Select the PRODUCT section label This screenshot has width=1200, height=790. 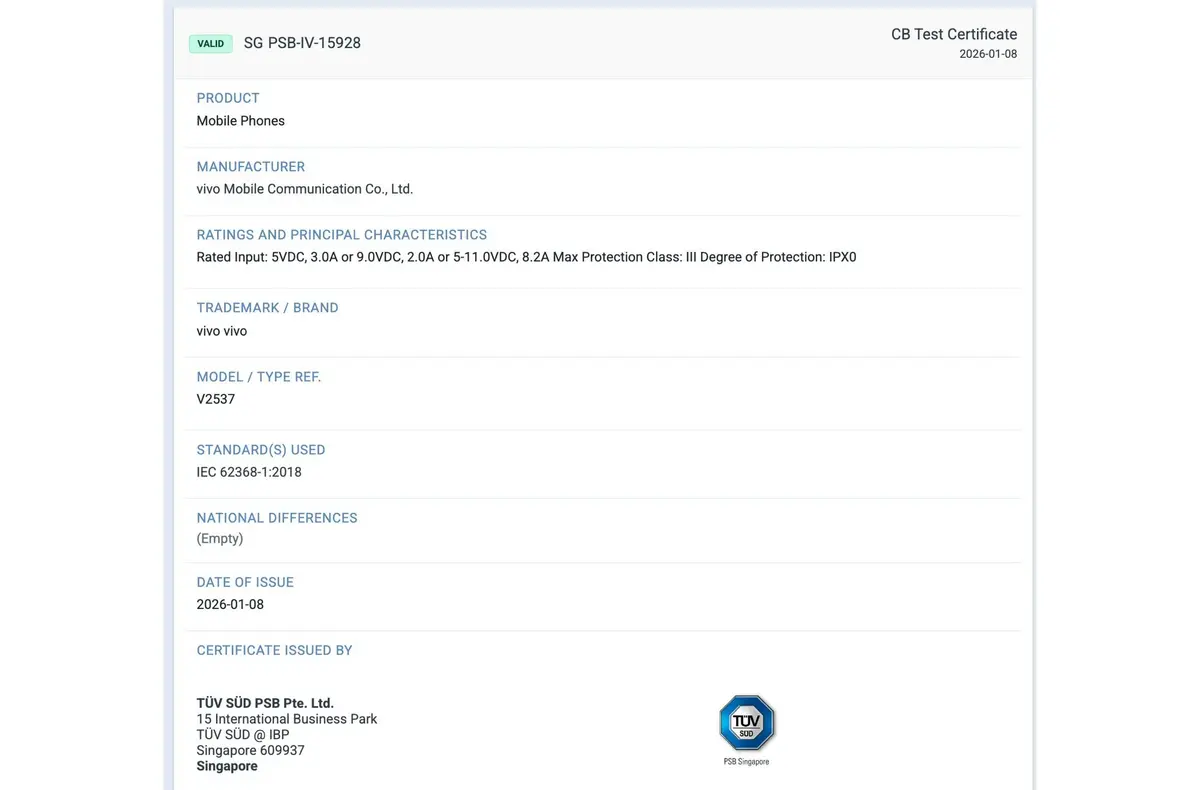(x=227, y=97)
